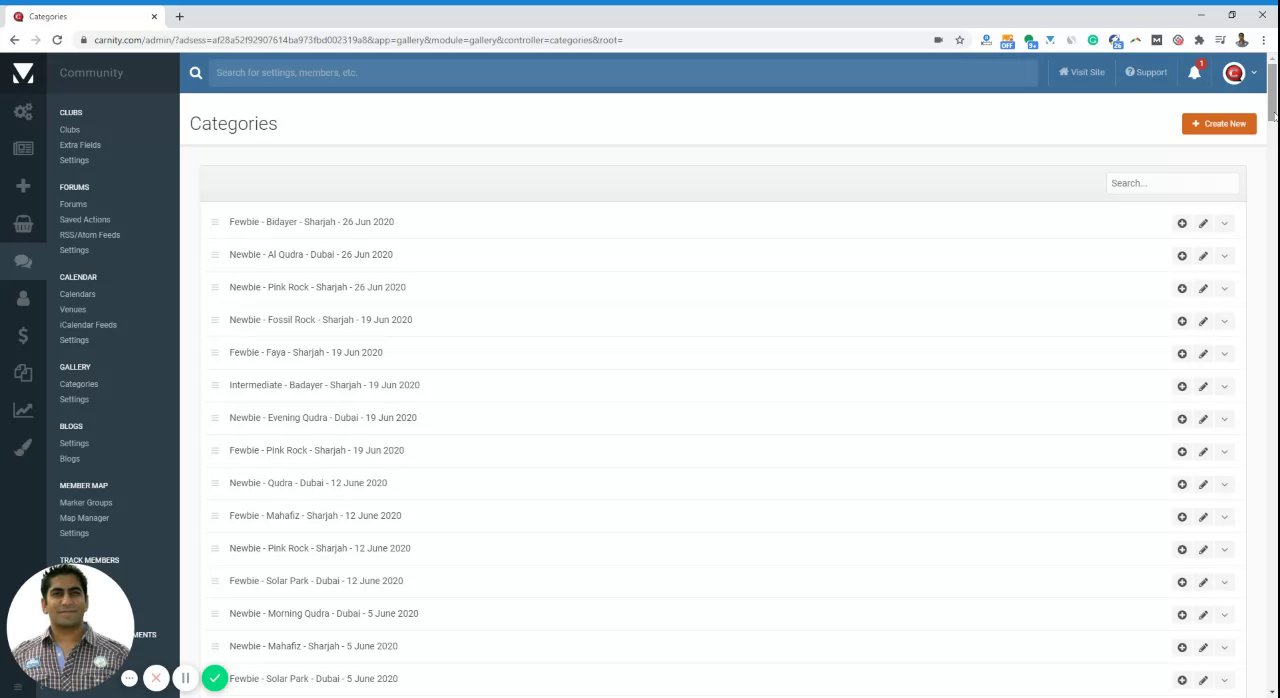Add subcategory to Newbie - Evening Qudra row

[1182, 419]
